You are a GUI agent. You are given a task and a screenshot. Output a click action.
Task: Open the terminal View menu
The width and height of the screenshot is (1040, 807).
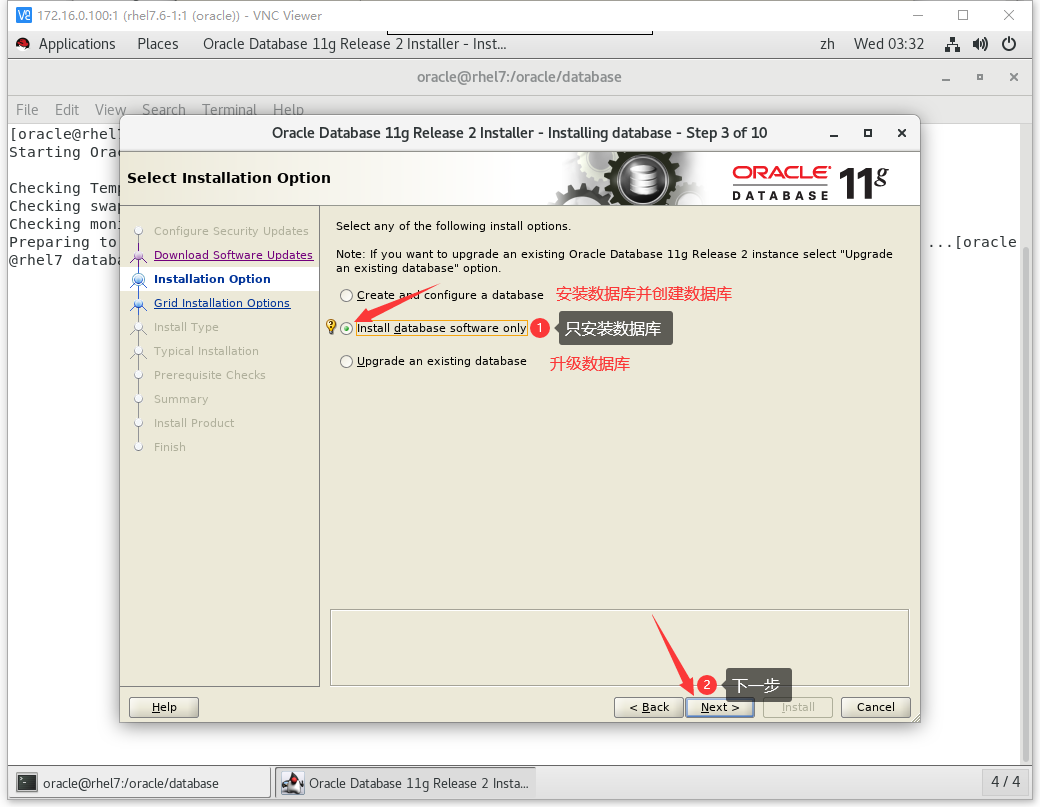pos(110,109)
